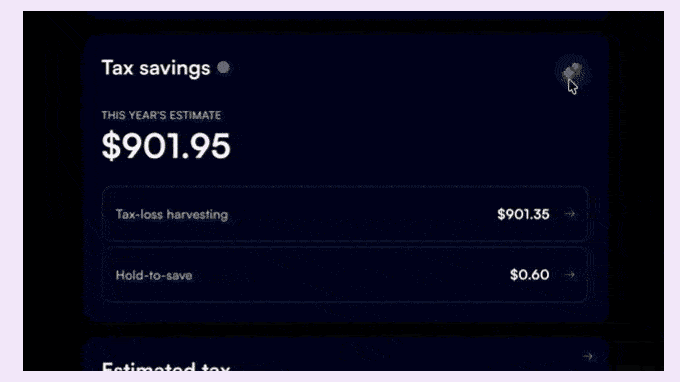Click the $901.95 yearly estimate total
This screenshot has width=680, height=382.
pyautogui.click(x=166, y=146)
